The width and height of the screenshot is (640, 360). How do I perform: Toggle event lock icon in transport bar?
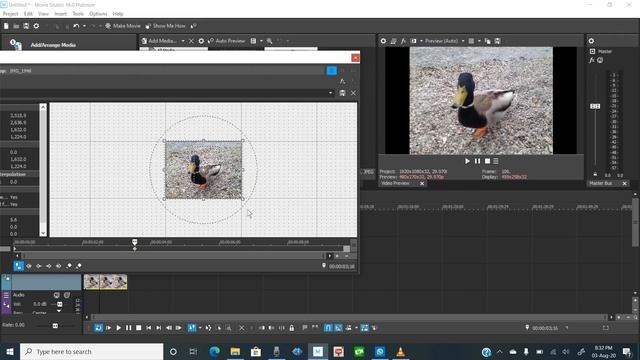pyautogui.click(x=292, y=328)
